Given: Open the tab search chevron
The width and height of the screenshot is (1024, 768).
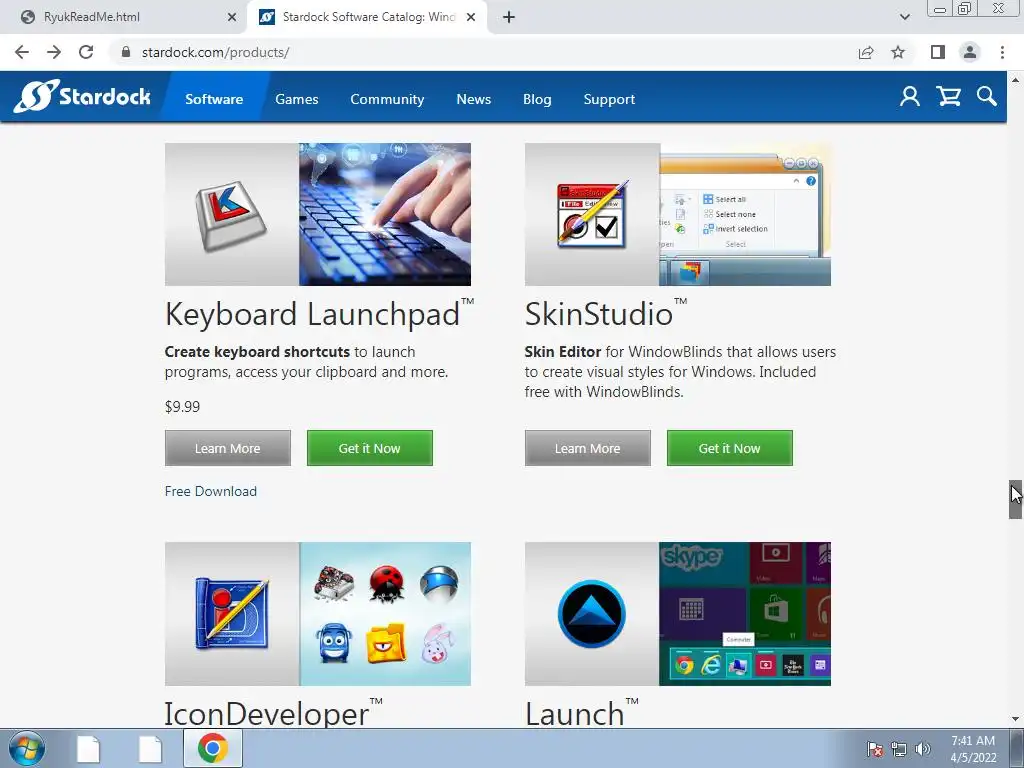Looking at the screenshot, I should coord(904,17).
